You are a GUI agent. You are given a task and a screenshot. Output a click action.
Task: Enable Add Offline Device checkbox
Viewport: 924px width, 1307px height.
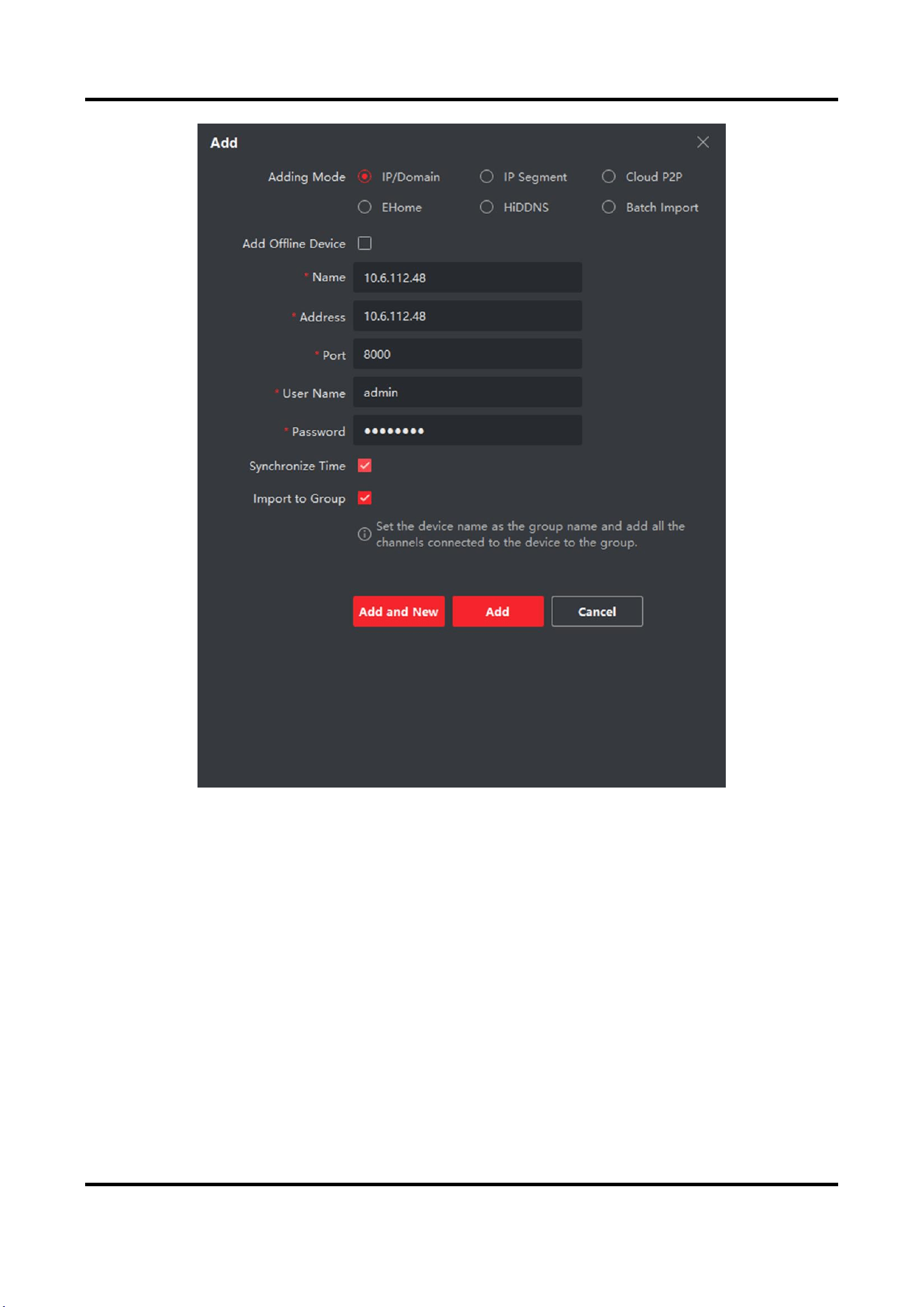click(x=364, y=243)
